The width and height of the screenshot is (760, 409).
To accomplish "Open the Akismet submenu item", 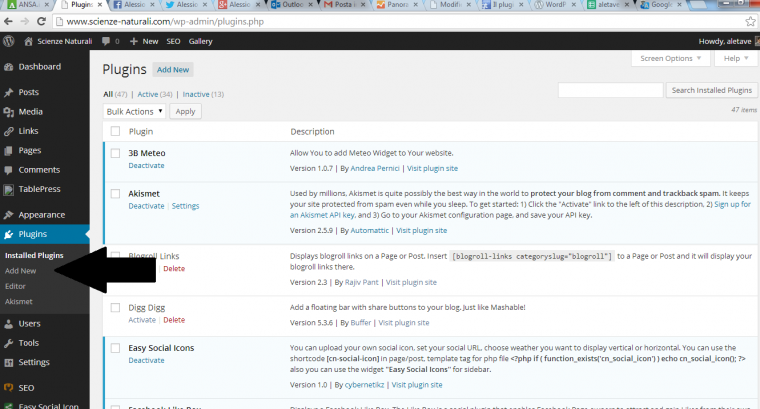I will 19,301.
